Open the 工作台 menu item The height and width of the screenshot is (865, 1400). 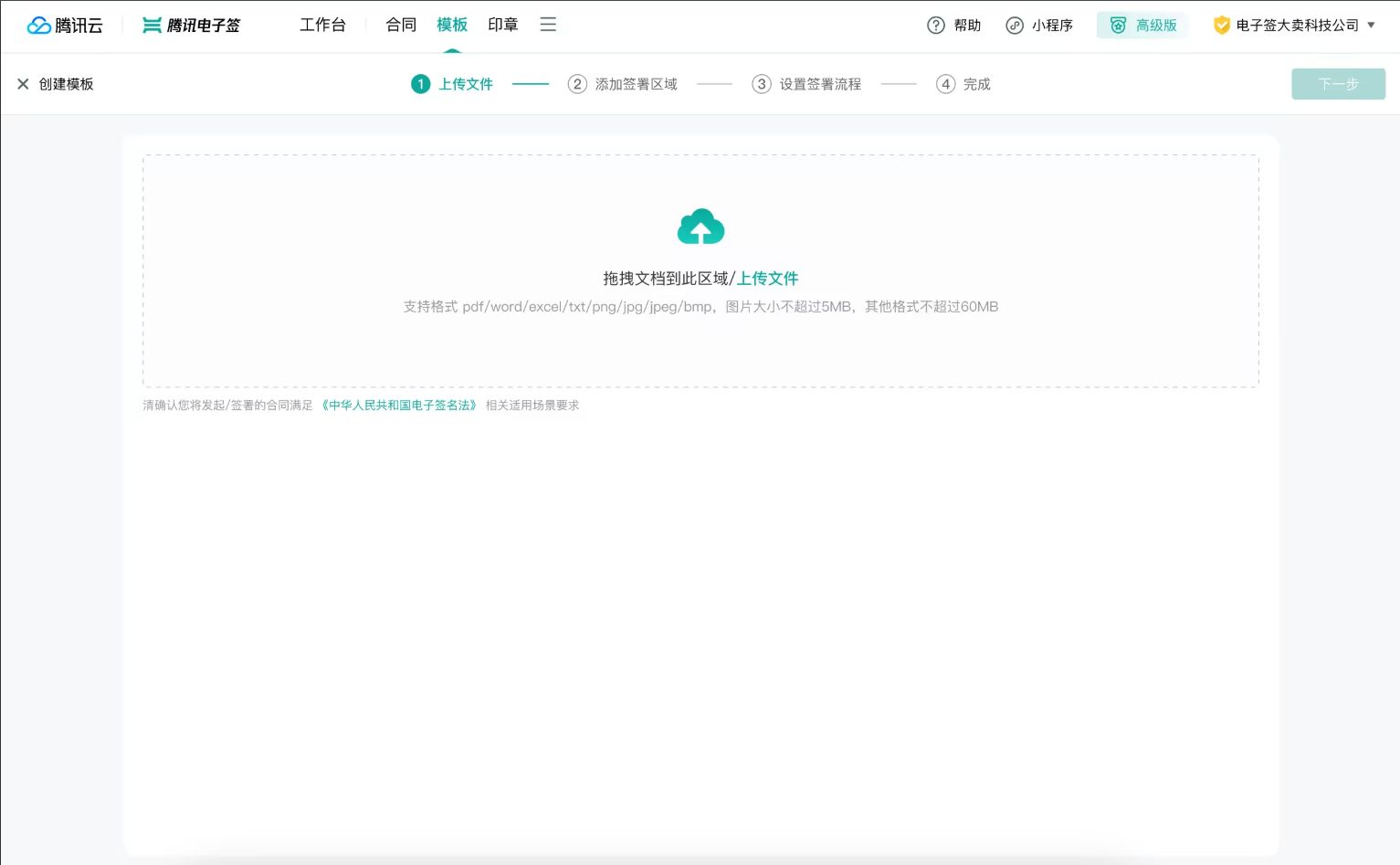point(323,25)
